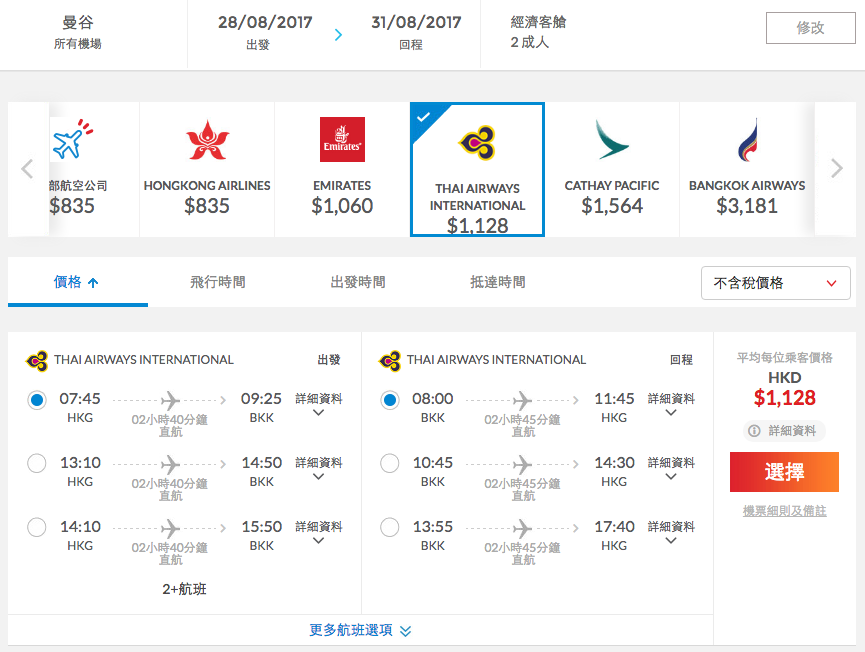Sort results by 出發時間 tab
The height and width of the screenshot is (652, 865).
coord(357,282)
